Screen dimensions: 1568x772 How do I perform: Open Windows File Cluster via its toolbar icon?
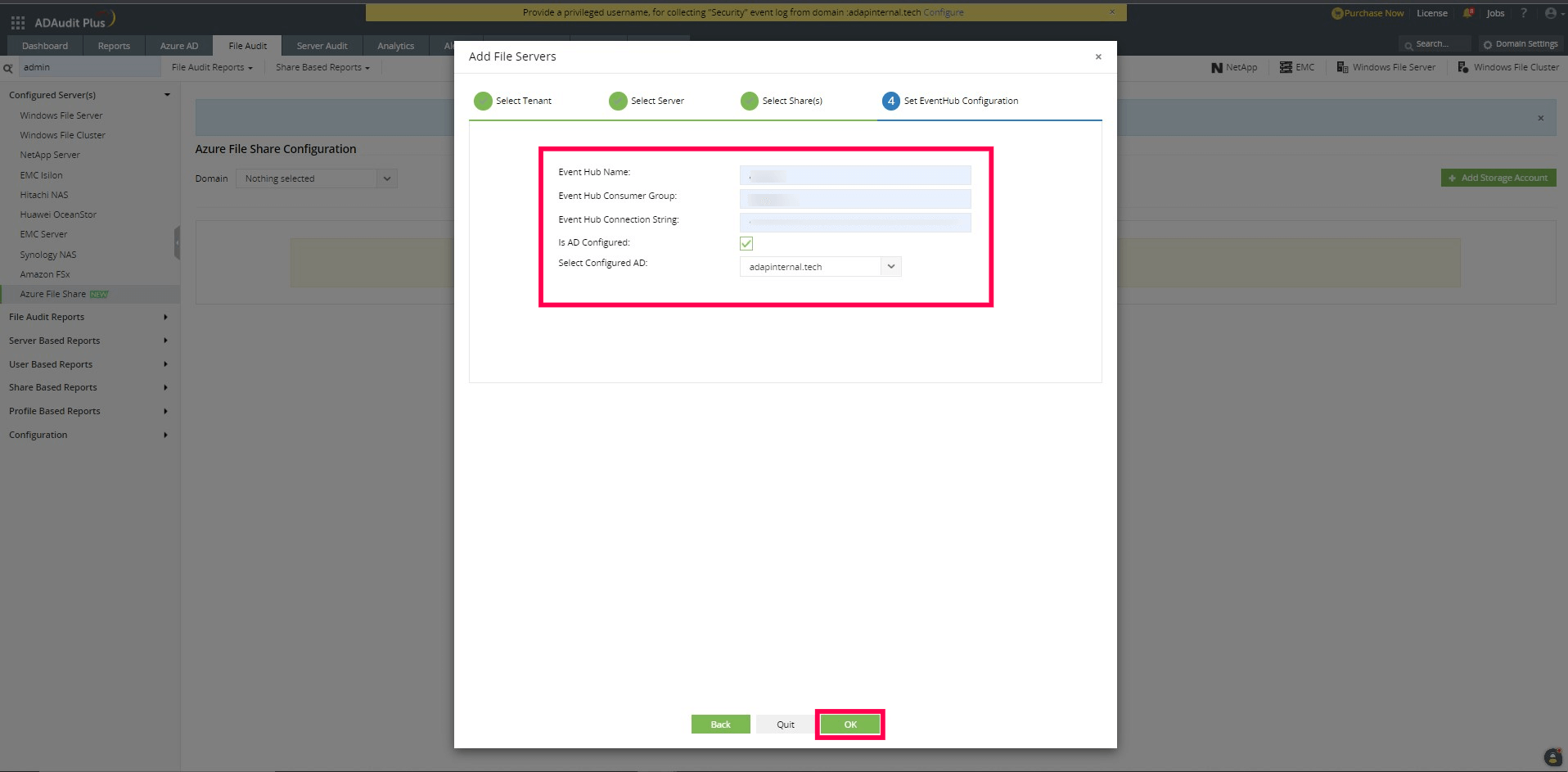[x=1464, y=67]
